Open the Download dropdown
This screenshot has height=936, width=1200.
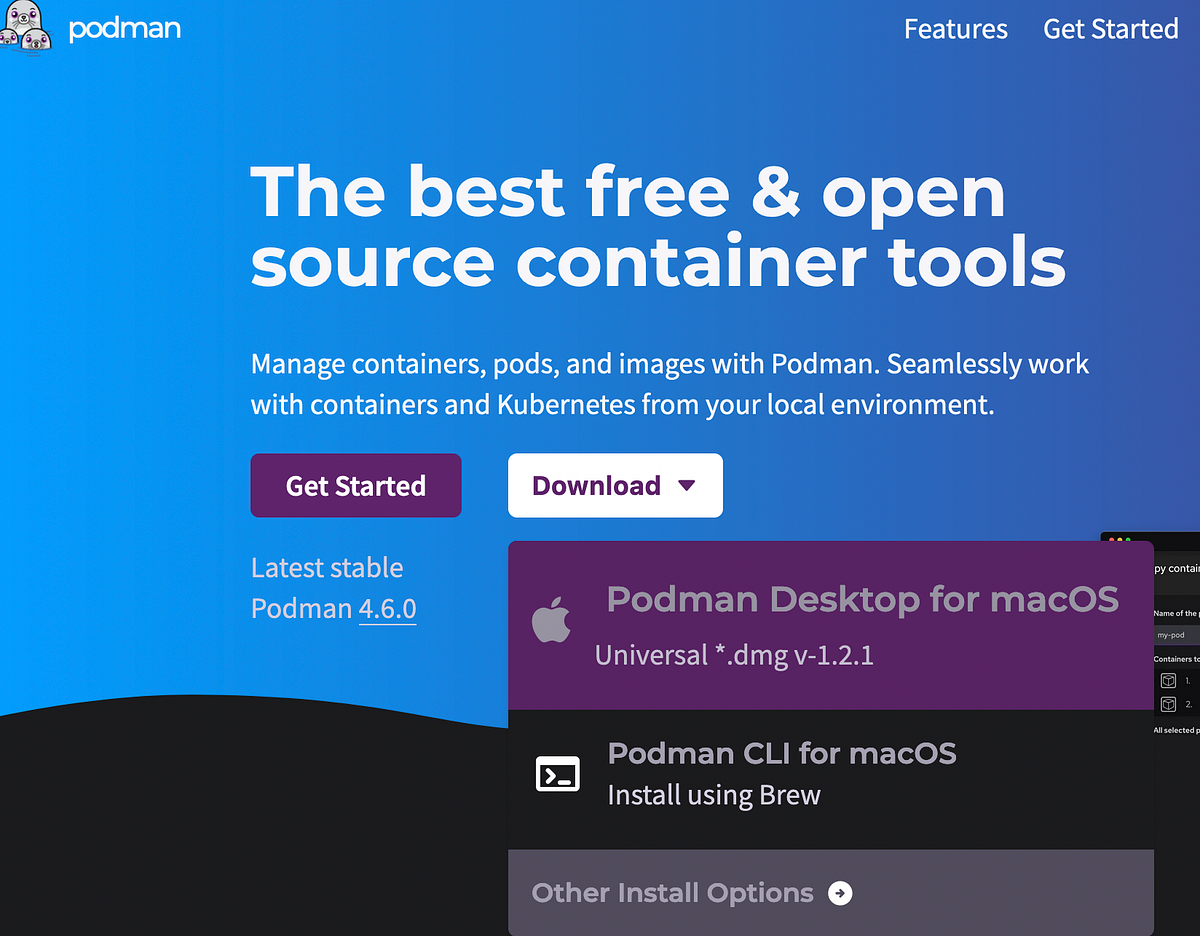(x=615, y=485)
